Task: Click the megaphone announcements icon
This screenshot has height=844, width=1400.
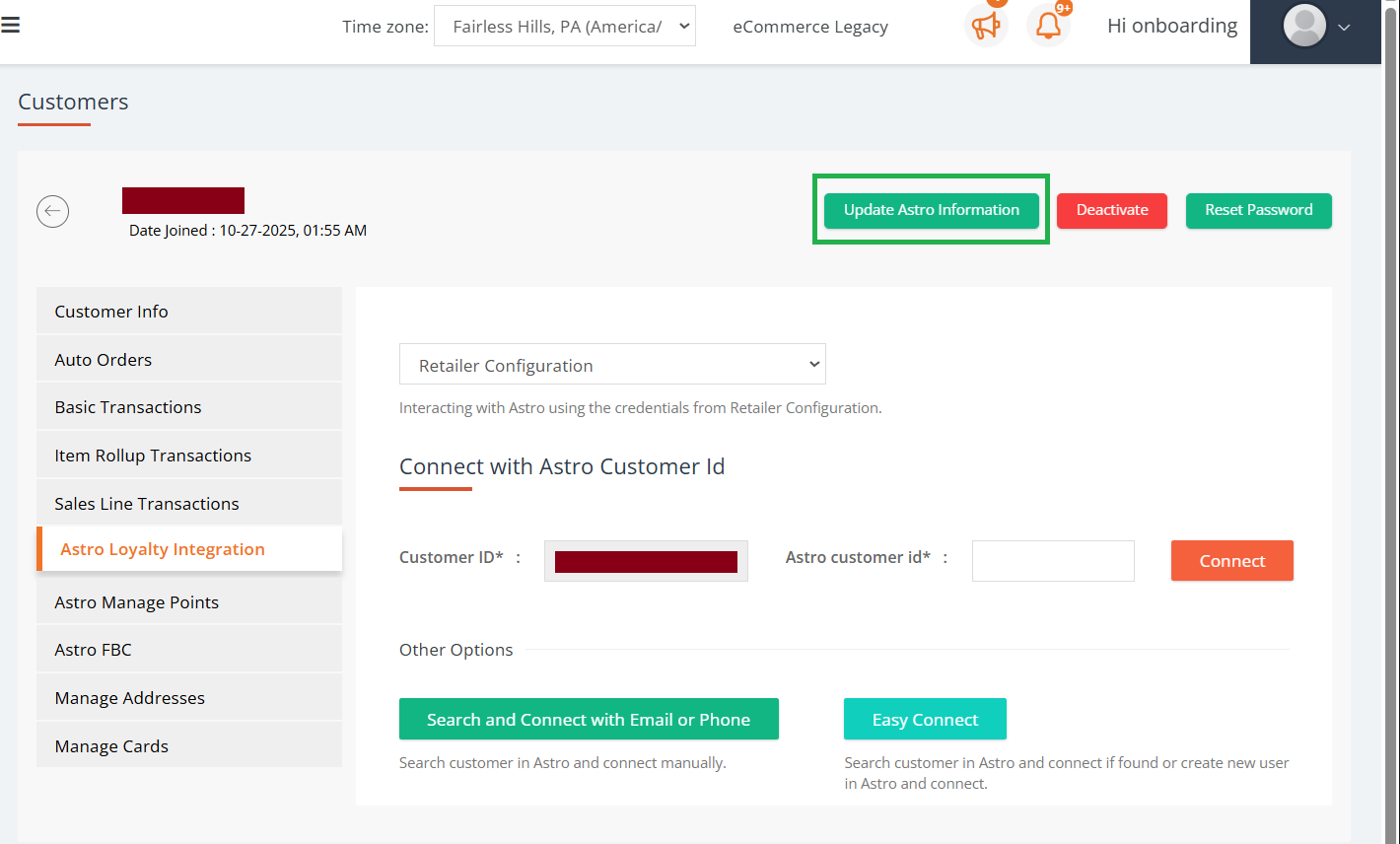Action: pos(986,27)
